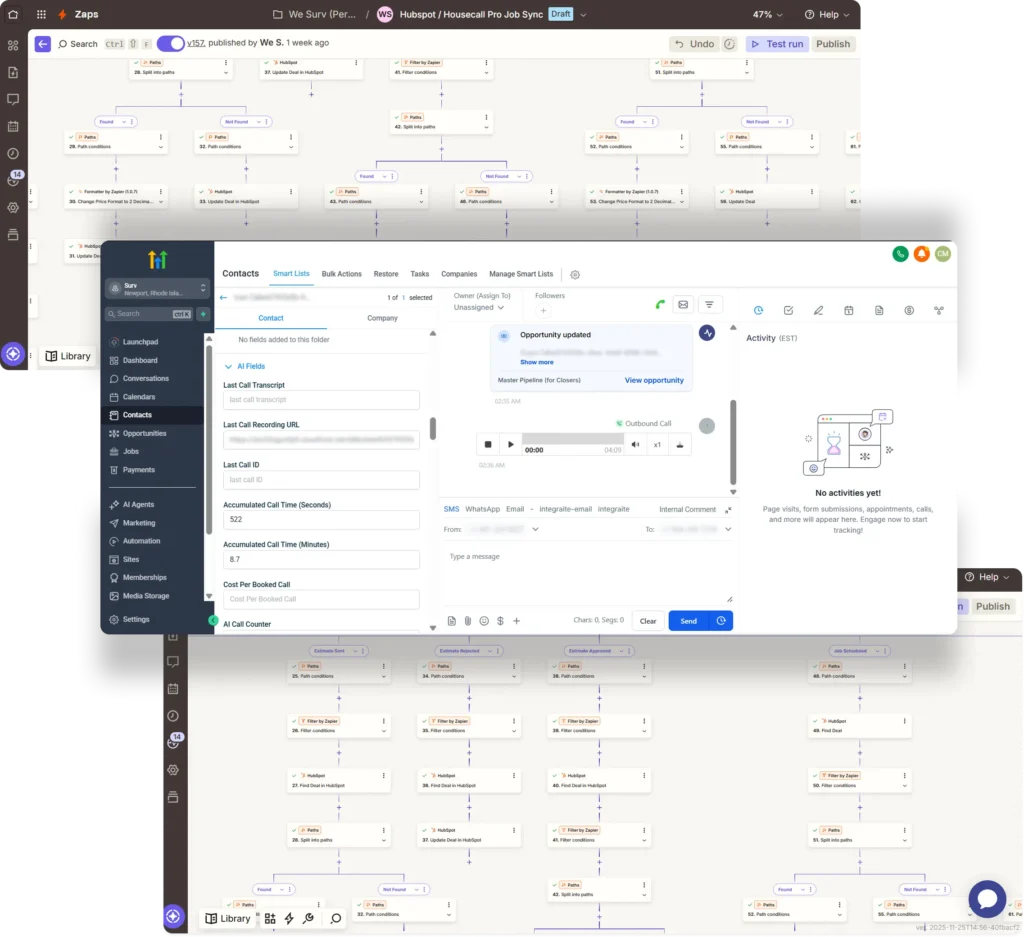Switch to the WhatsApp channel tab
Image resolution: width=1024 pixels, height=937 pixels.
point(483,509)
